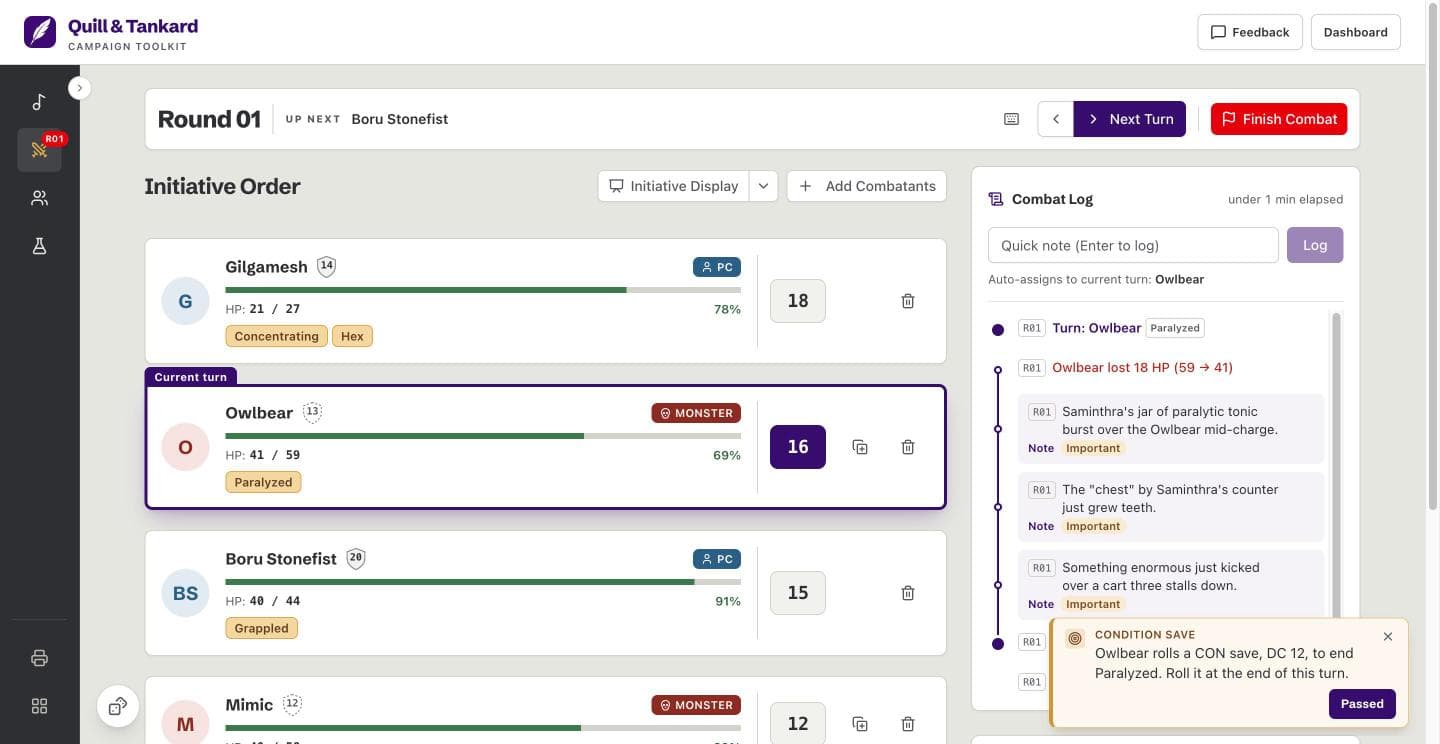1440x744 pixels.
Task: Click the Hex condition tag on Gilgamesh
Action: [352, 336]
